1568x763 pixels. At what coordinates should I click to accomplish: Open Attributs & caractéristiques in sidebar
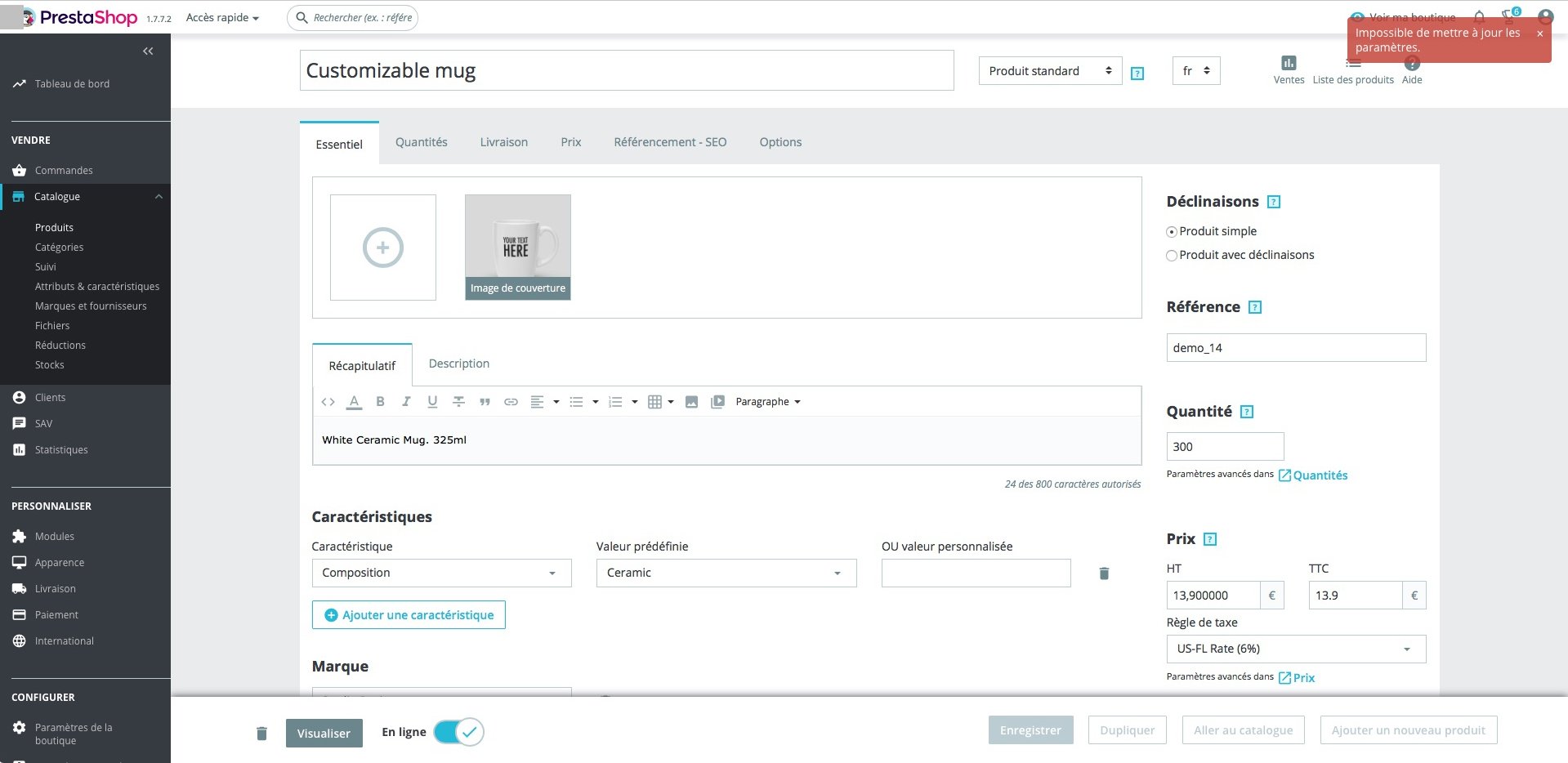pyautogui.click(x=96, y=287)
